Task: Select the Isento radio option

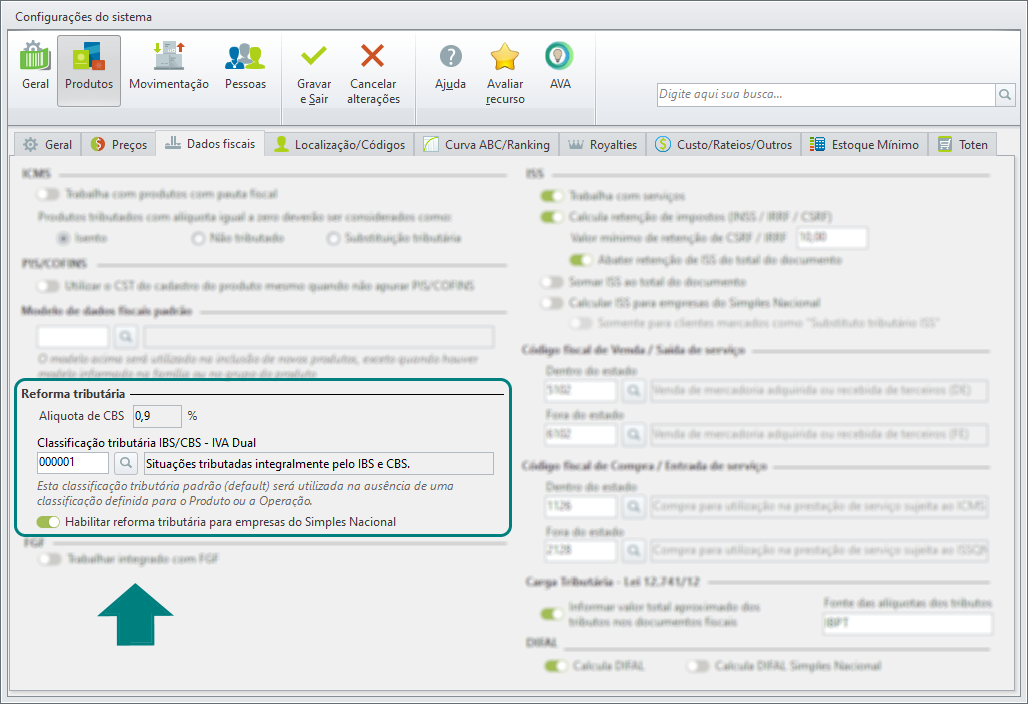Action: click(63, 238)
